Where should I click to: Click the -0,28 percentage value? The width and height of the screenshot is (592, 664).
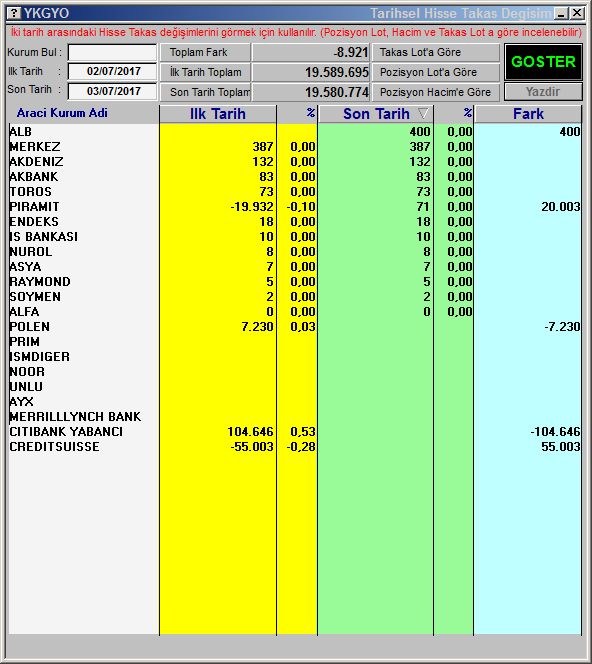click(301, 447)
